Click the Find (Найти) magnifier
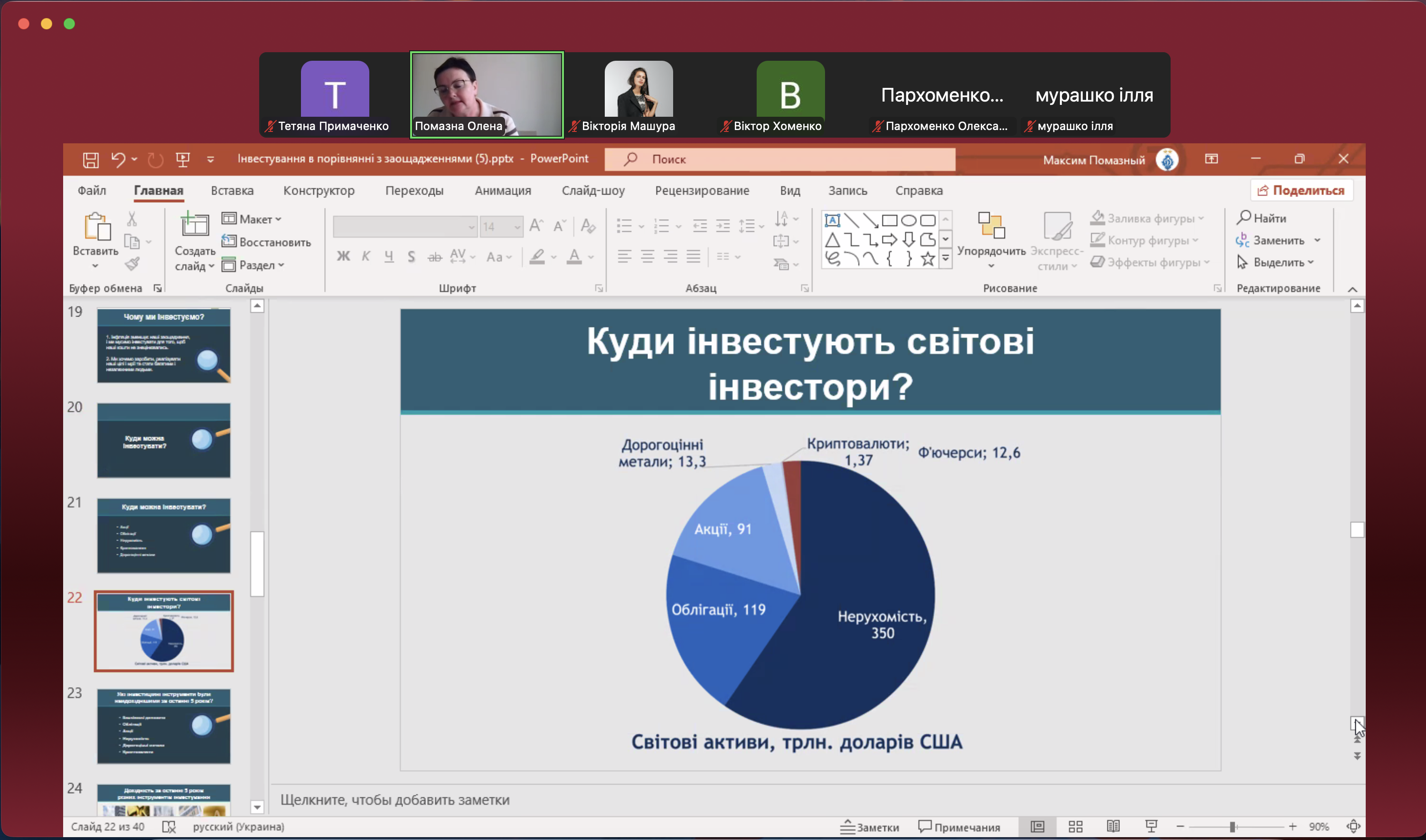The image size is (1426, 840). (x=1243, y=218)
